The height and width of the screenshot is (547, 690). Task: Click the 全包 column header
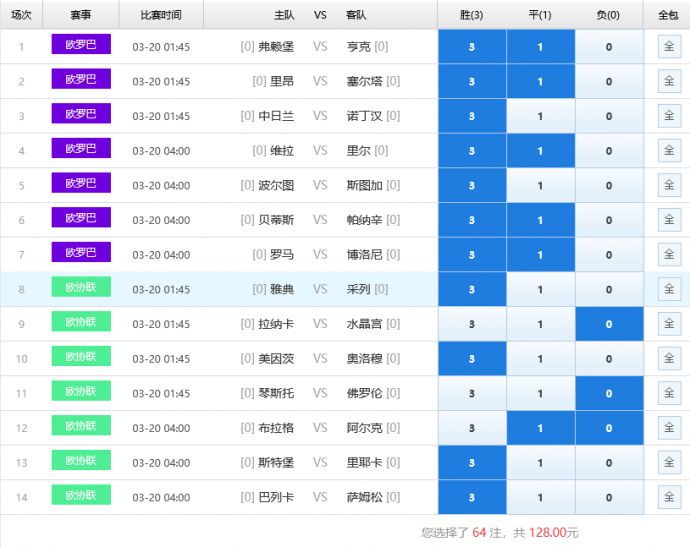(667, 15)
